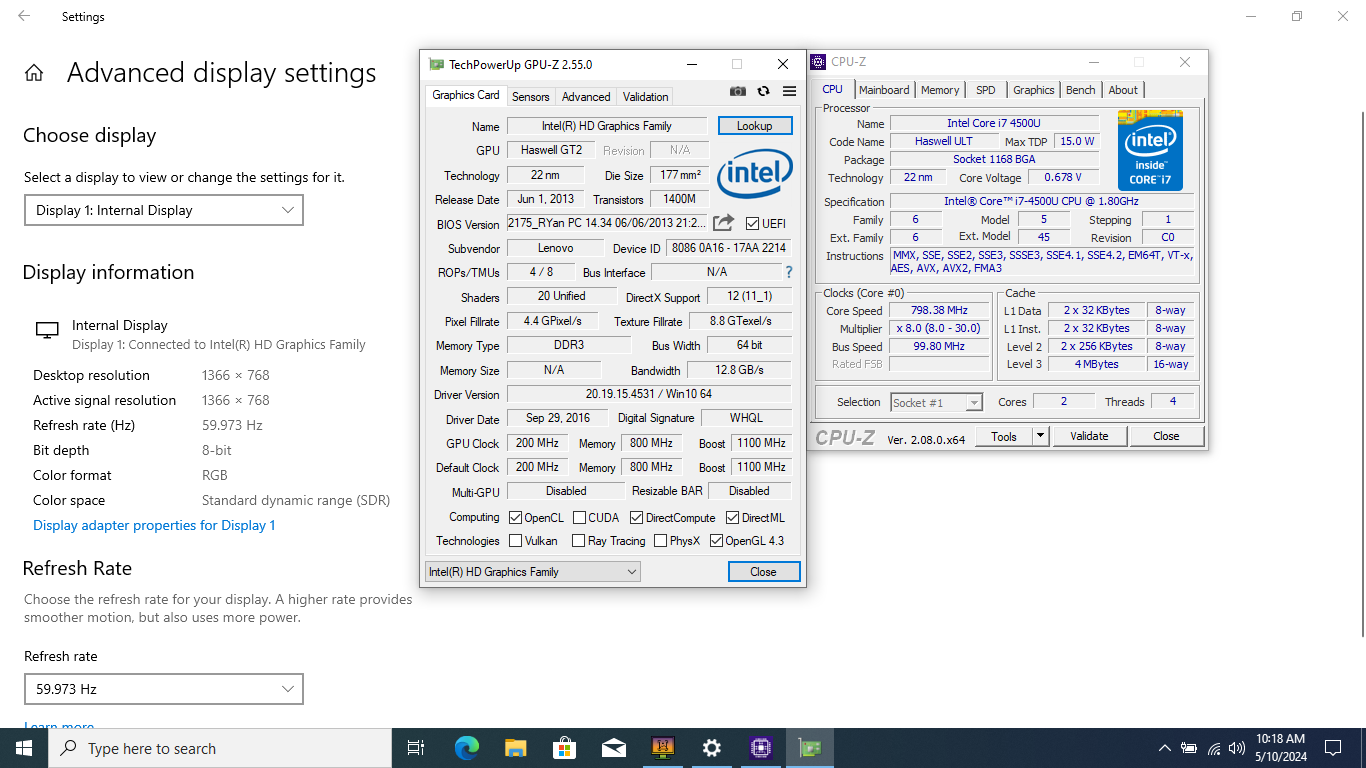Toggle the Ray Tracing checkbox

(578, 541)
